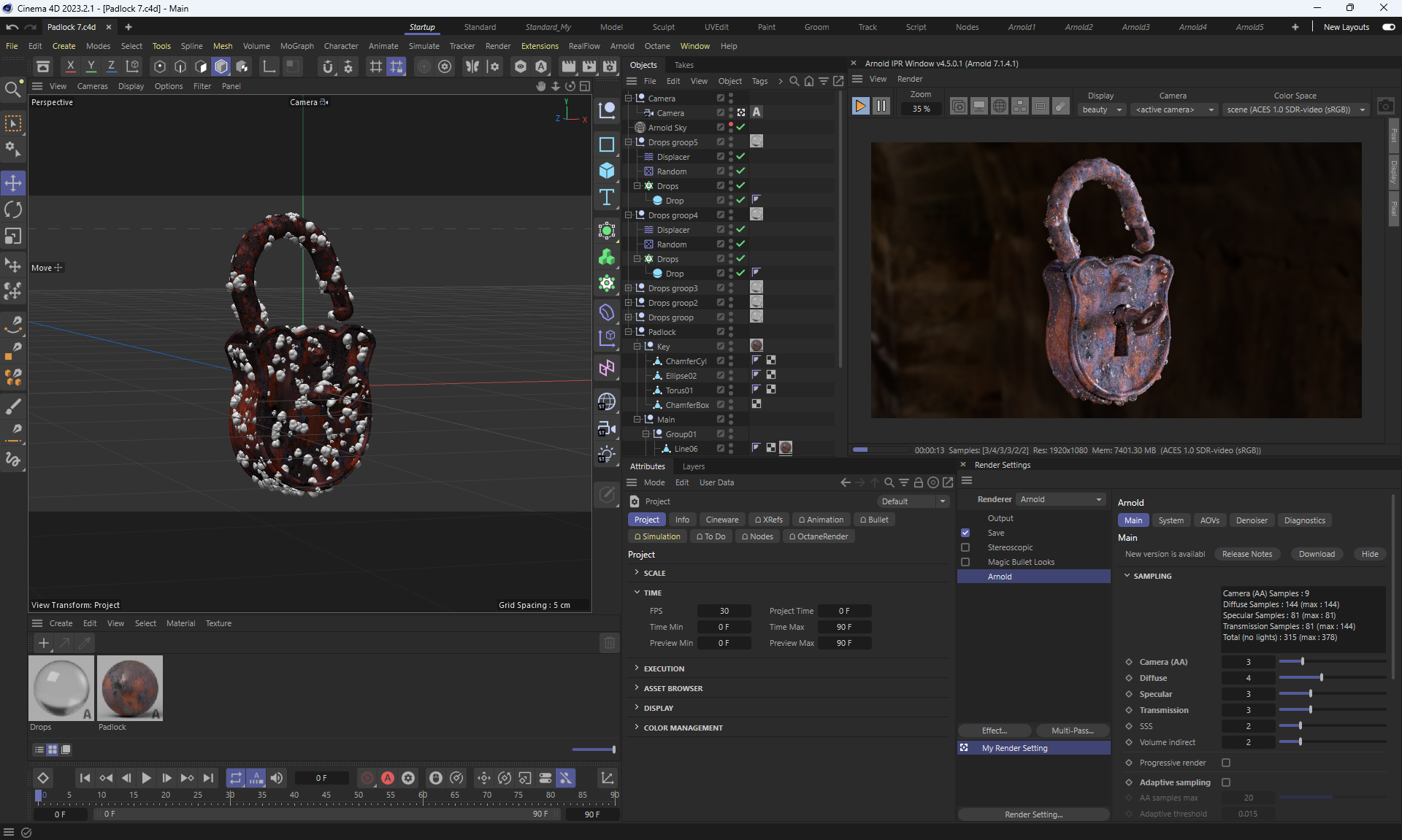The height and width of the screenshot is (840, 1402).
Task: Open the beauty display dropdown
Action: click(1102, 109)
